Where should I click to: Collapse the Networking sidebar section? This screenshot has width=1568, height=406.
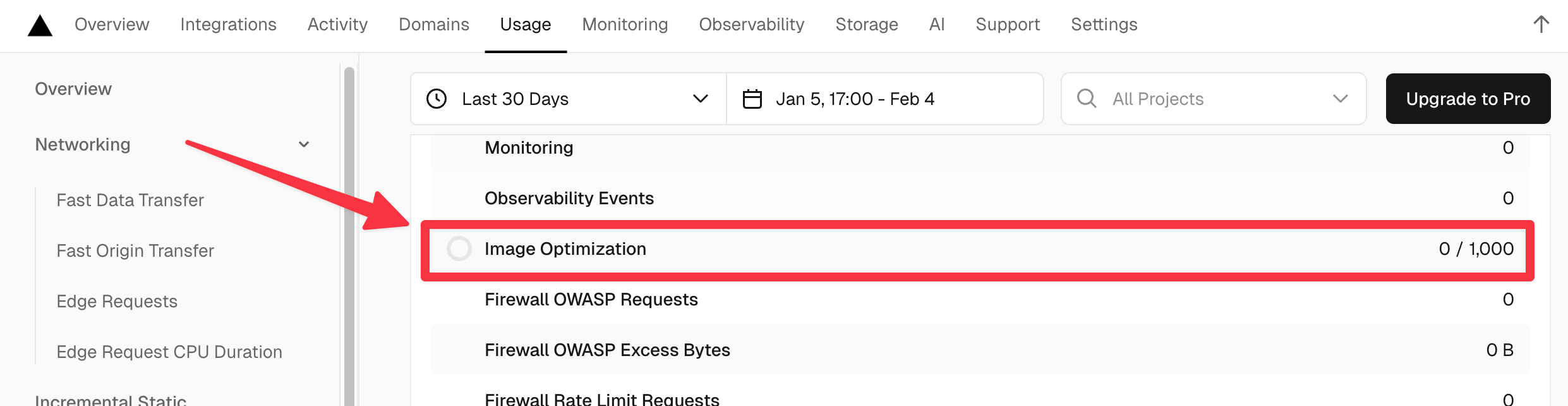click(x=304, y=145)
